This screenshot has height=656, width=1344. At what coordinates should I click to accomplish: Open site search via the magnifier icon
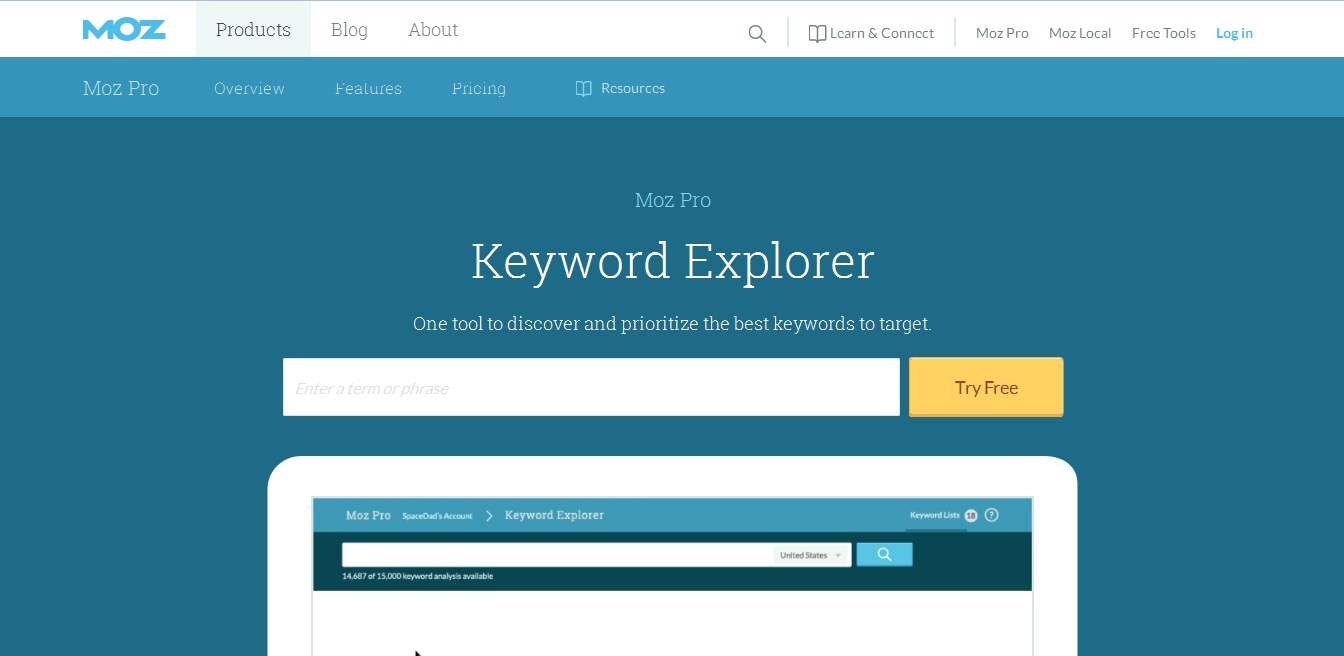click(x=757, y=34)
